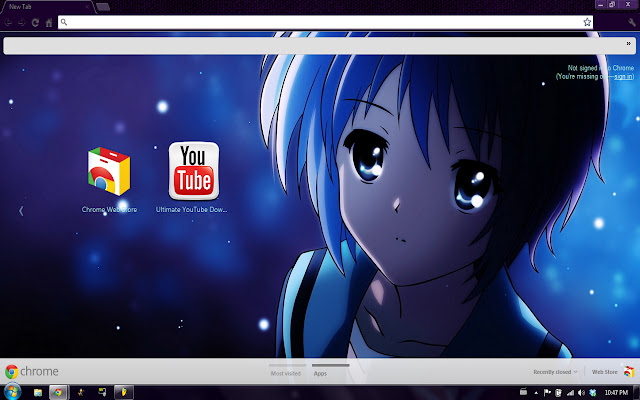
Task: Click the 'Ultimate YouTube Dow...' label text
Action: pos(191,209)
